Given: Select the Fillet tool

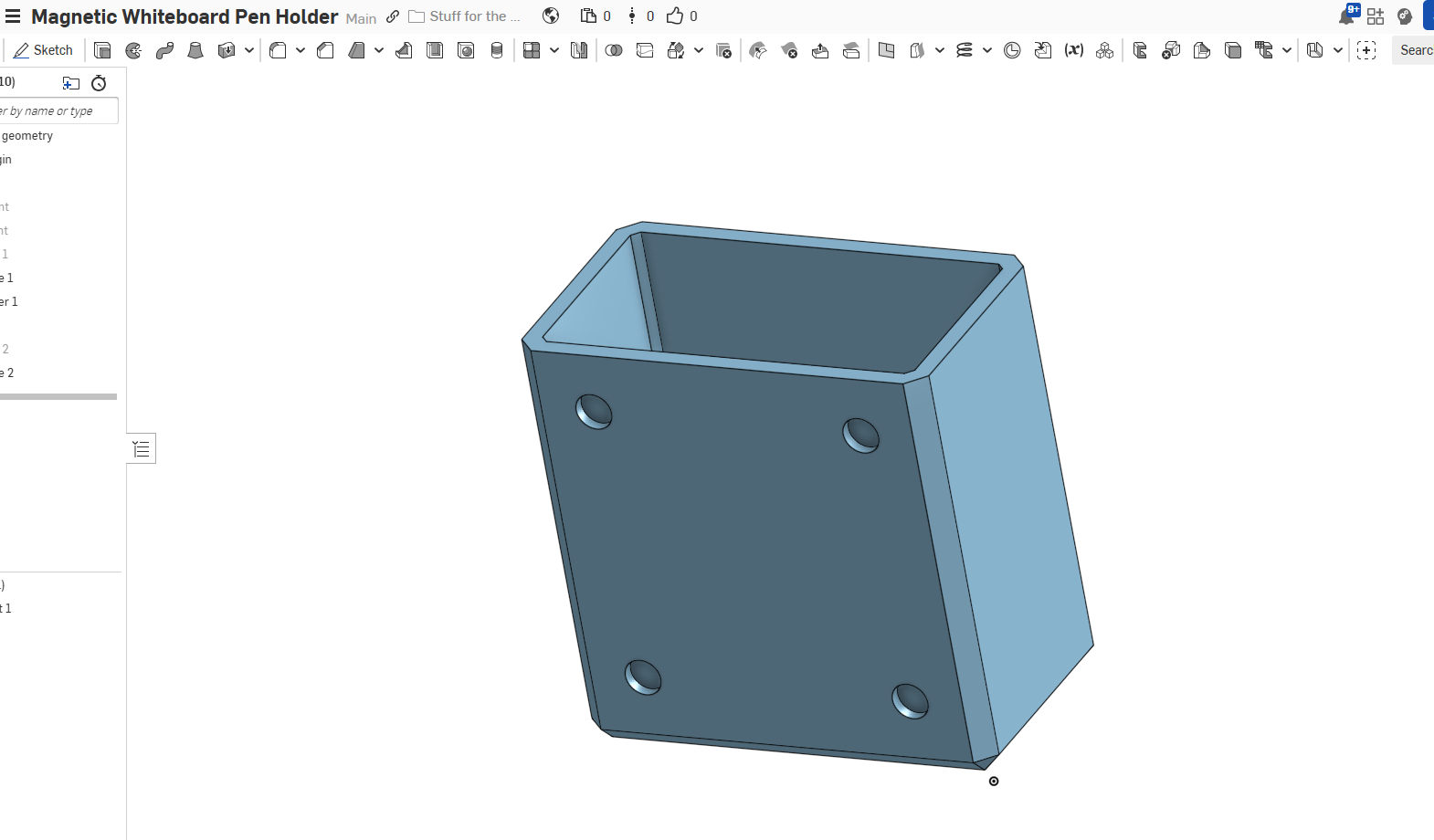Looking at the screenshot, I should pos(278,50).
